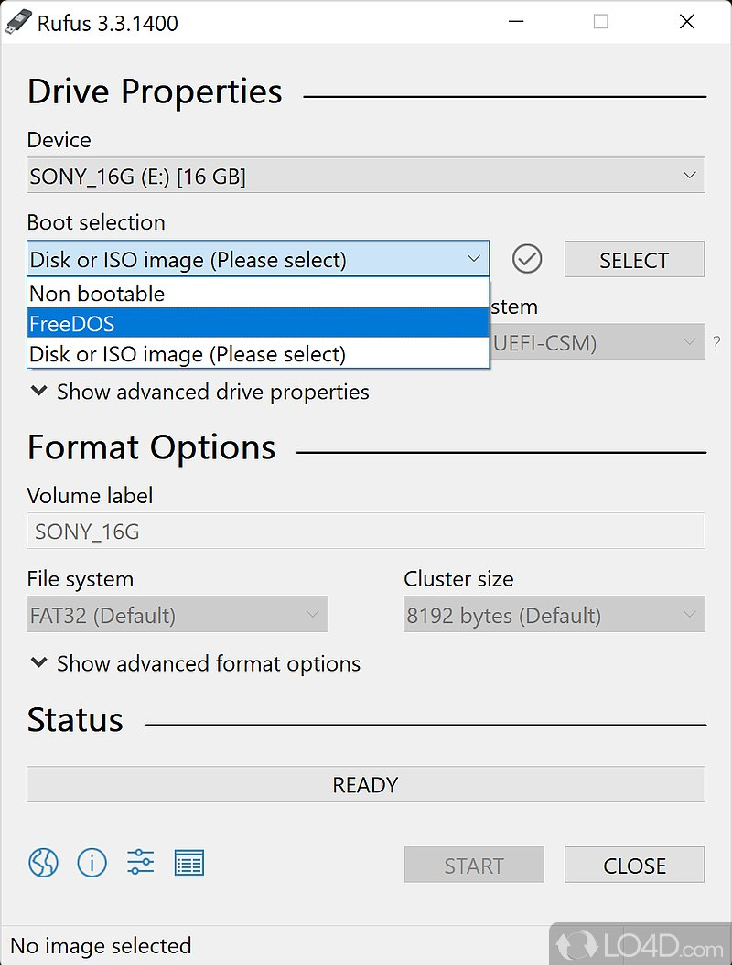Screen dimensions: 732x965
Task: Show the log window icon
Action: click(189, 863)
